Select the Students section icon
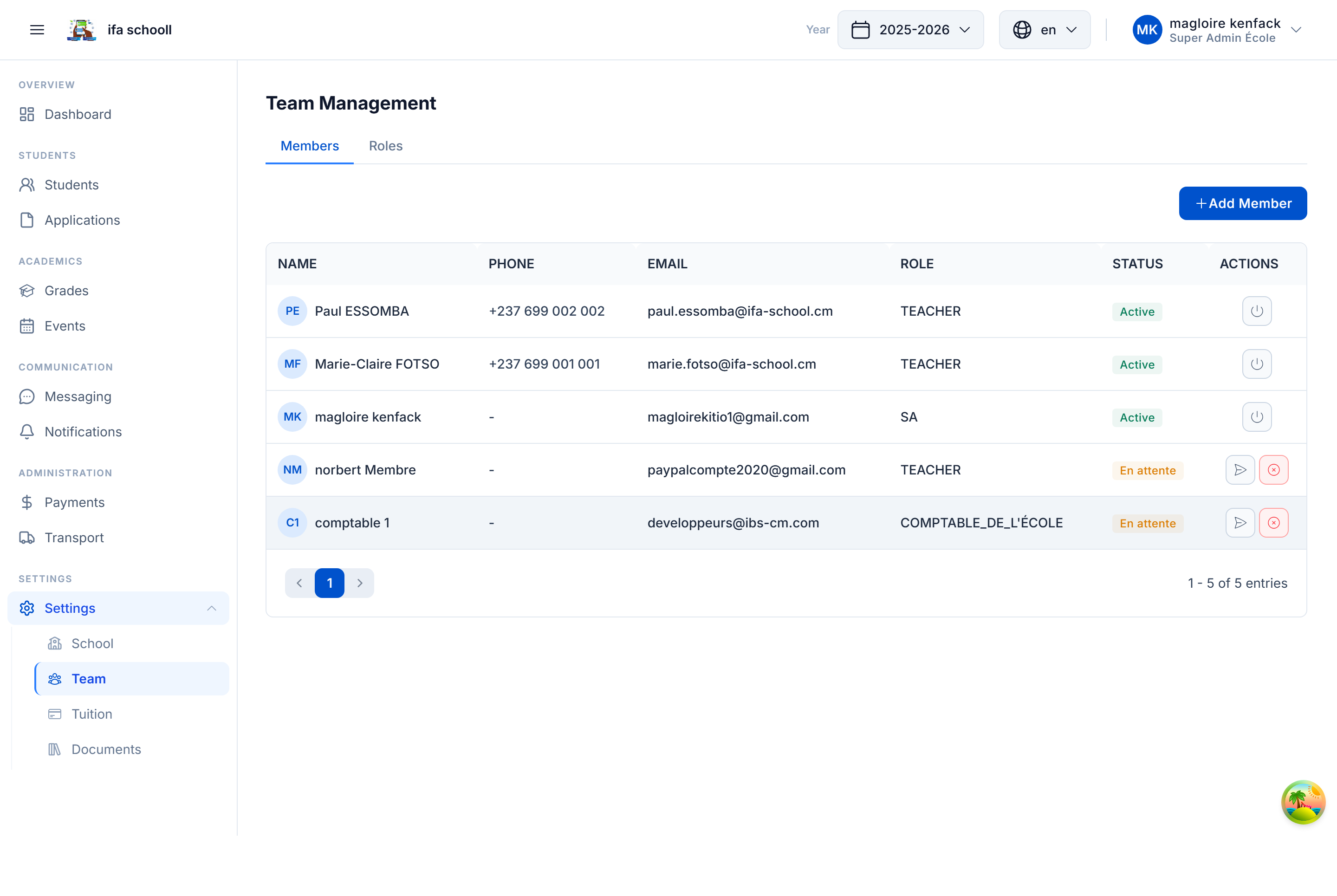This screenshot has width=1337, height=896. pyautogui.click(x=27, y=185)
